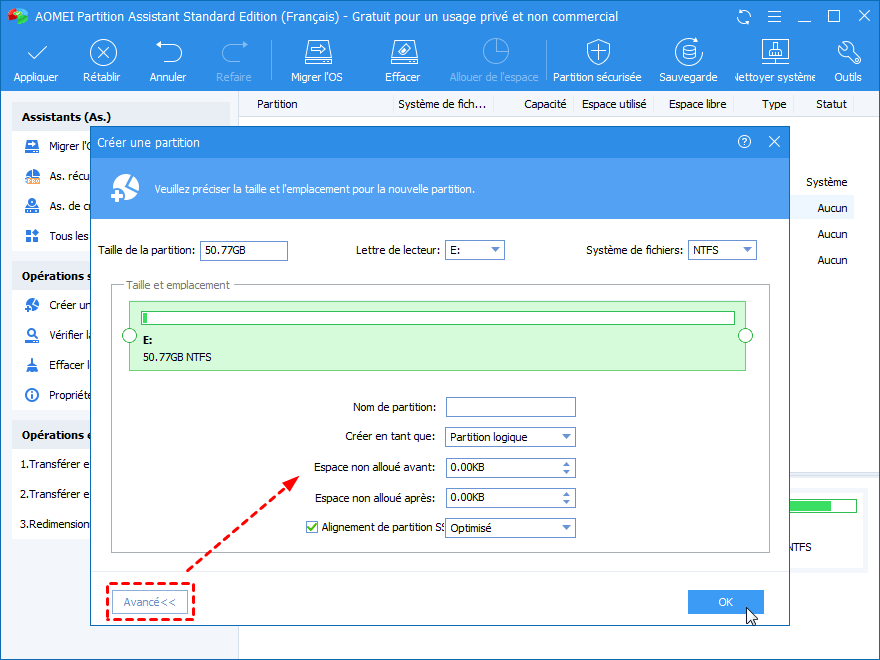The width and height of the screenshot is (880, 660).
Task: Click the Capacité column header
Action: (545, 104)
